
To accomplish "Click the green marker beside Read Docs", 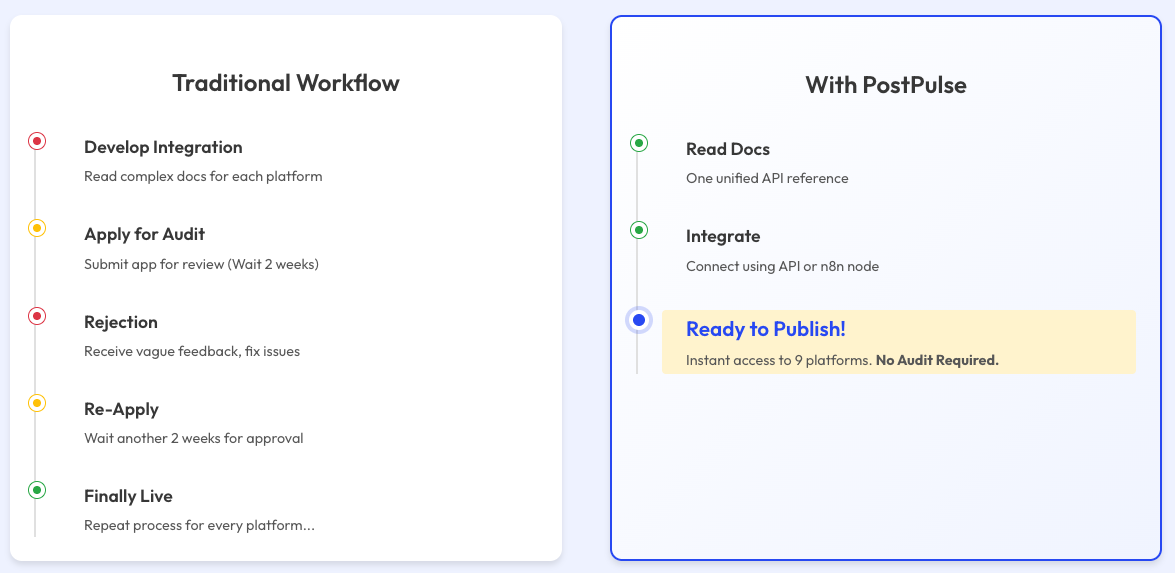I will (x=638, y=142).
